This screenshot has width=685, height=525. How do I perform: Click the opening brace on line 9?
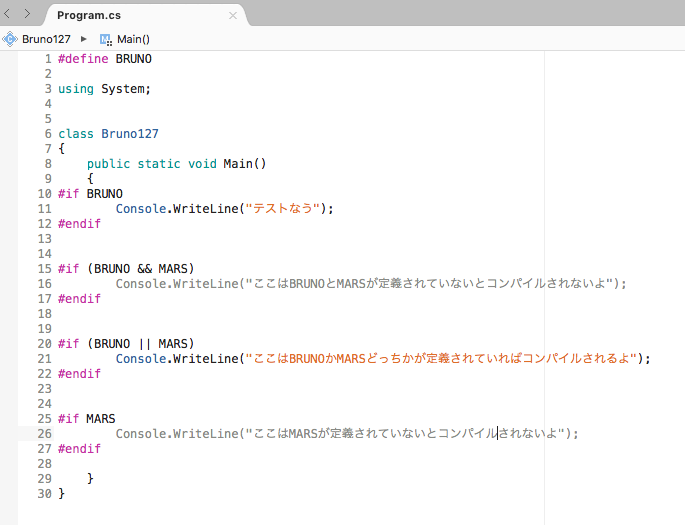(x=90, y=179)
